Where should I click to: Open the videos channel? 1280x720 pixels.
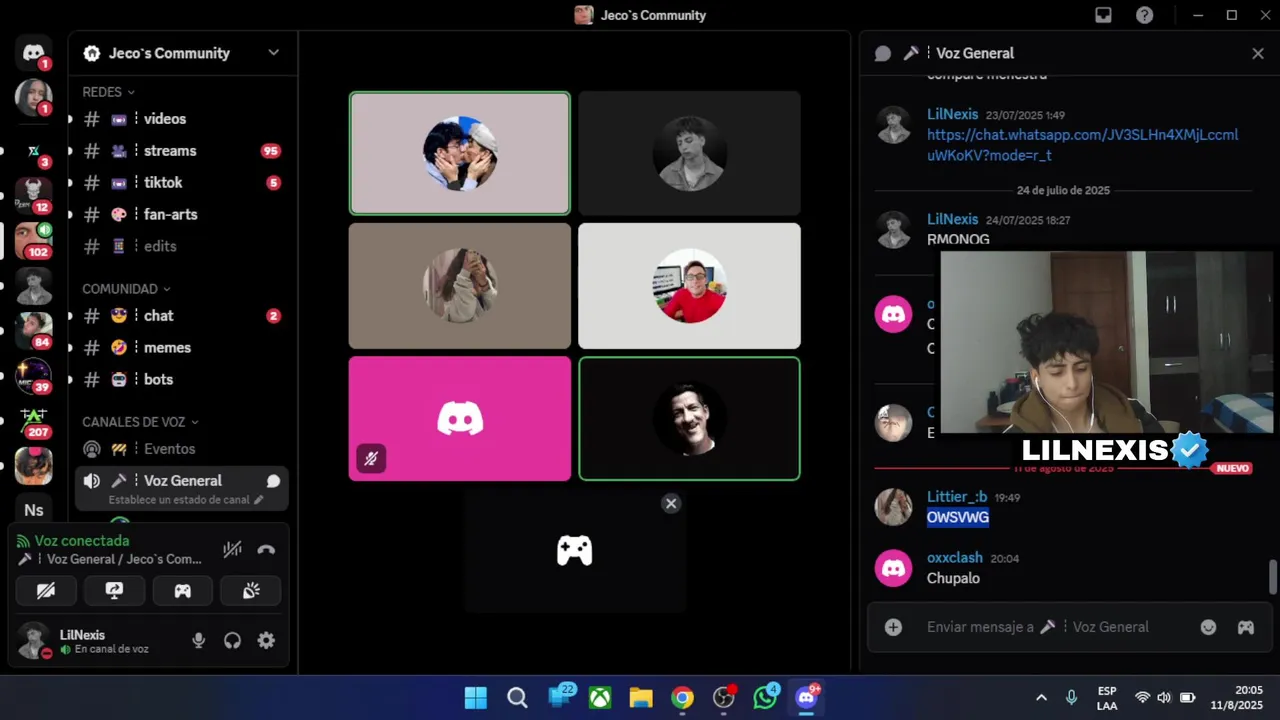click(x=182, y=119)
